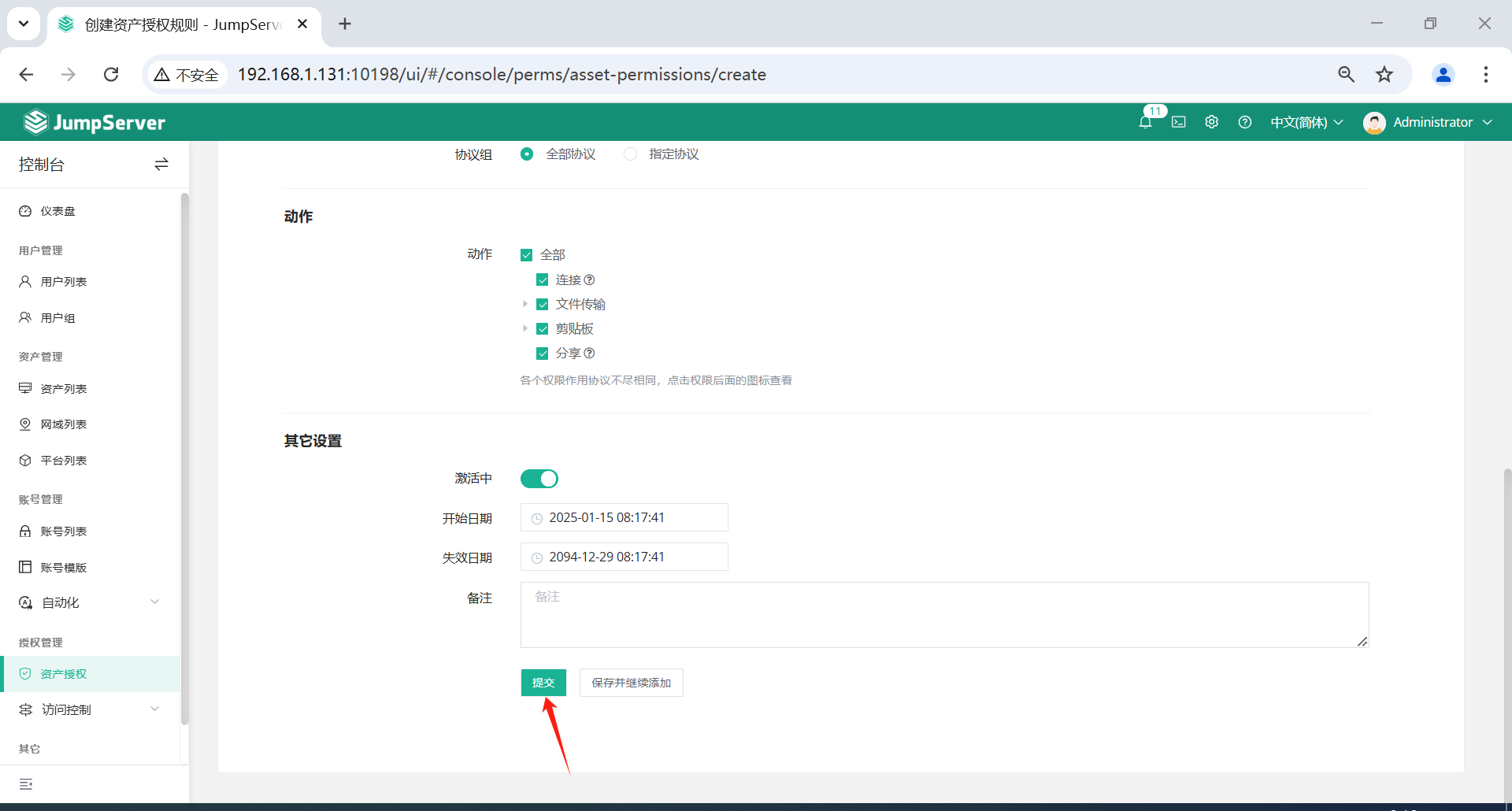Open the help question mark icon
1512x811 pixels.
pos(1244,122)
